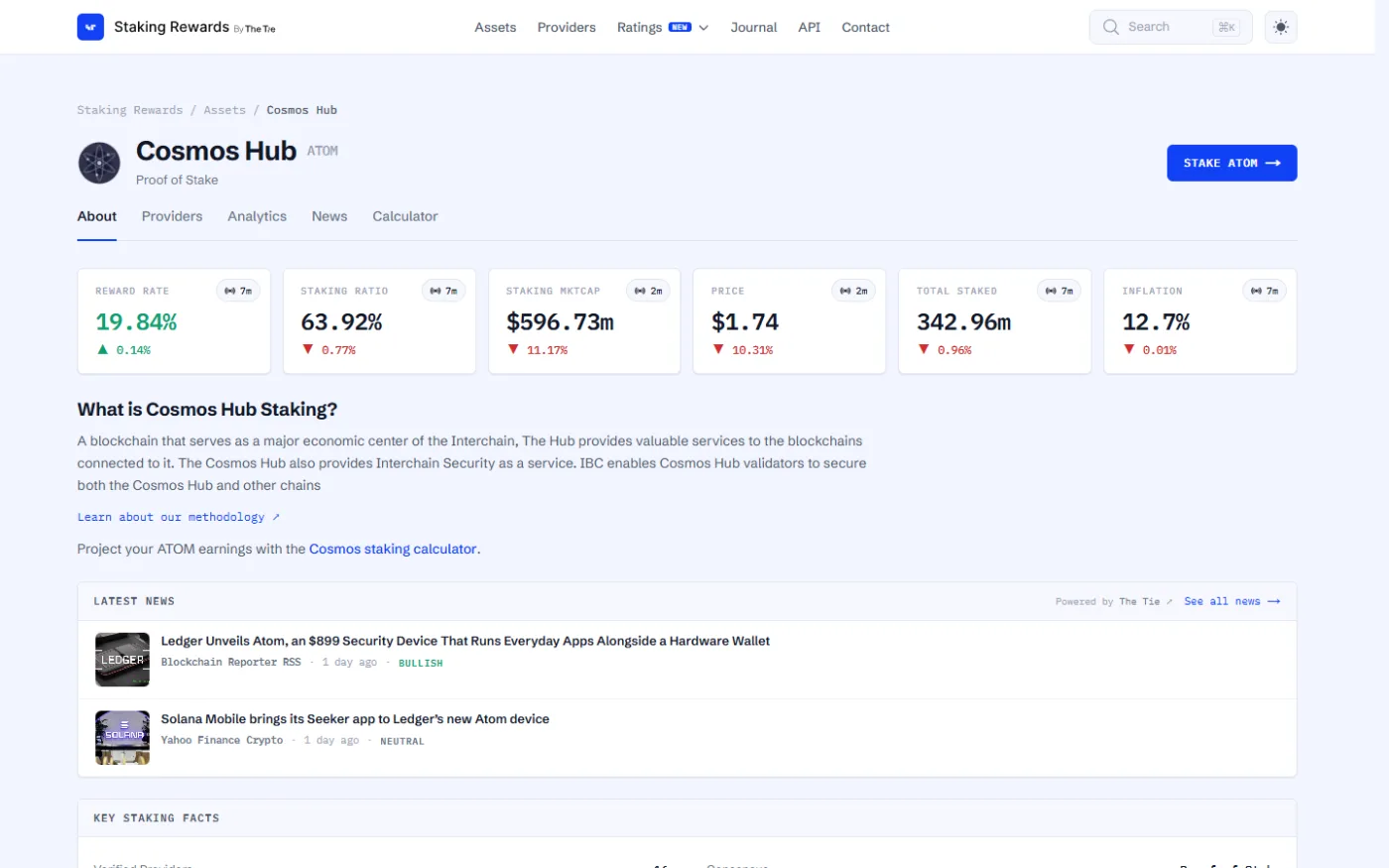Click Assets in the breadcrumb trail
This screenshot has width=1389, height=868.
(x=224, y=110)
